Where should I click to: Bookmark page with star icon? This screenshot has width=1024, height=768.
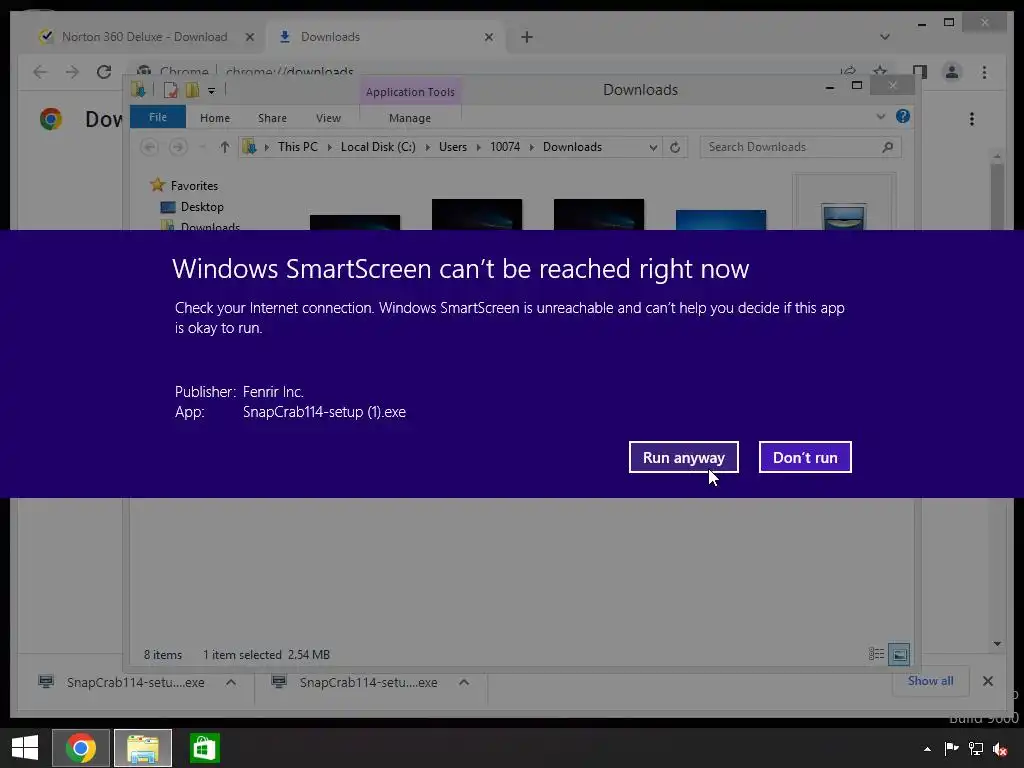(x=880, y=71)
